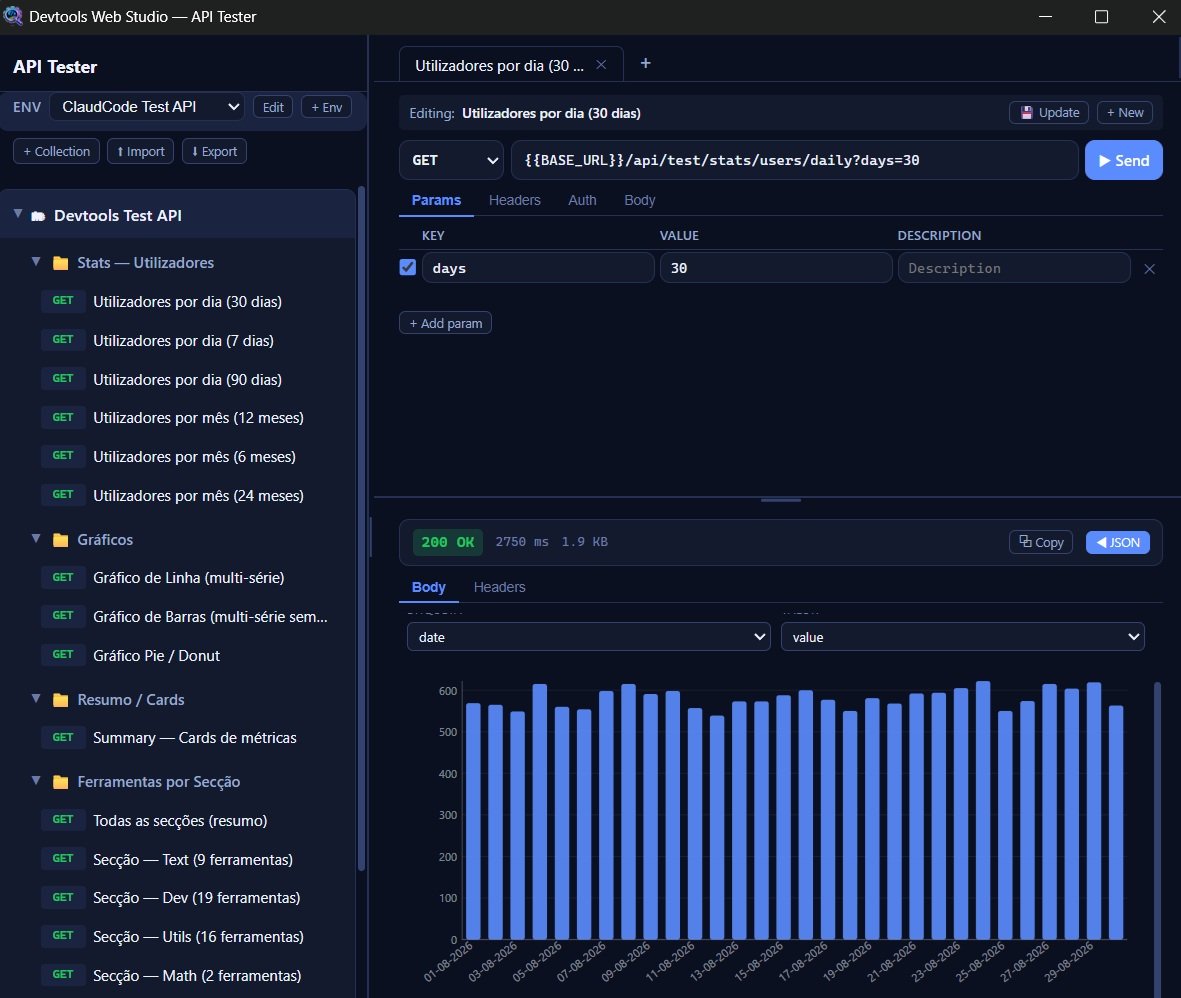Open the value axis dropdown
This screenshot has width=1181, height=998.
click(963, 637)
